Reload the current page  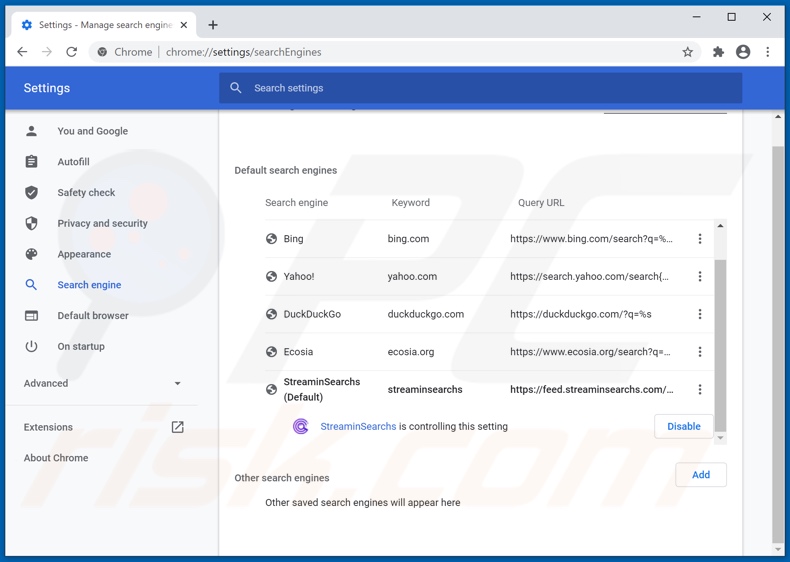coord(71,52)
